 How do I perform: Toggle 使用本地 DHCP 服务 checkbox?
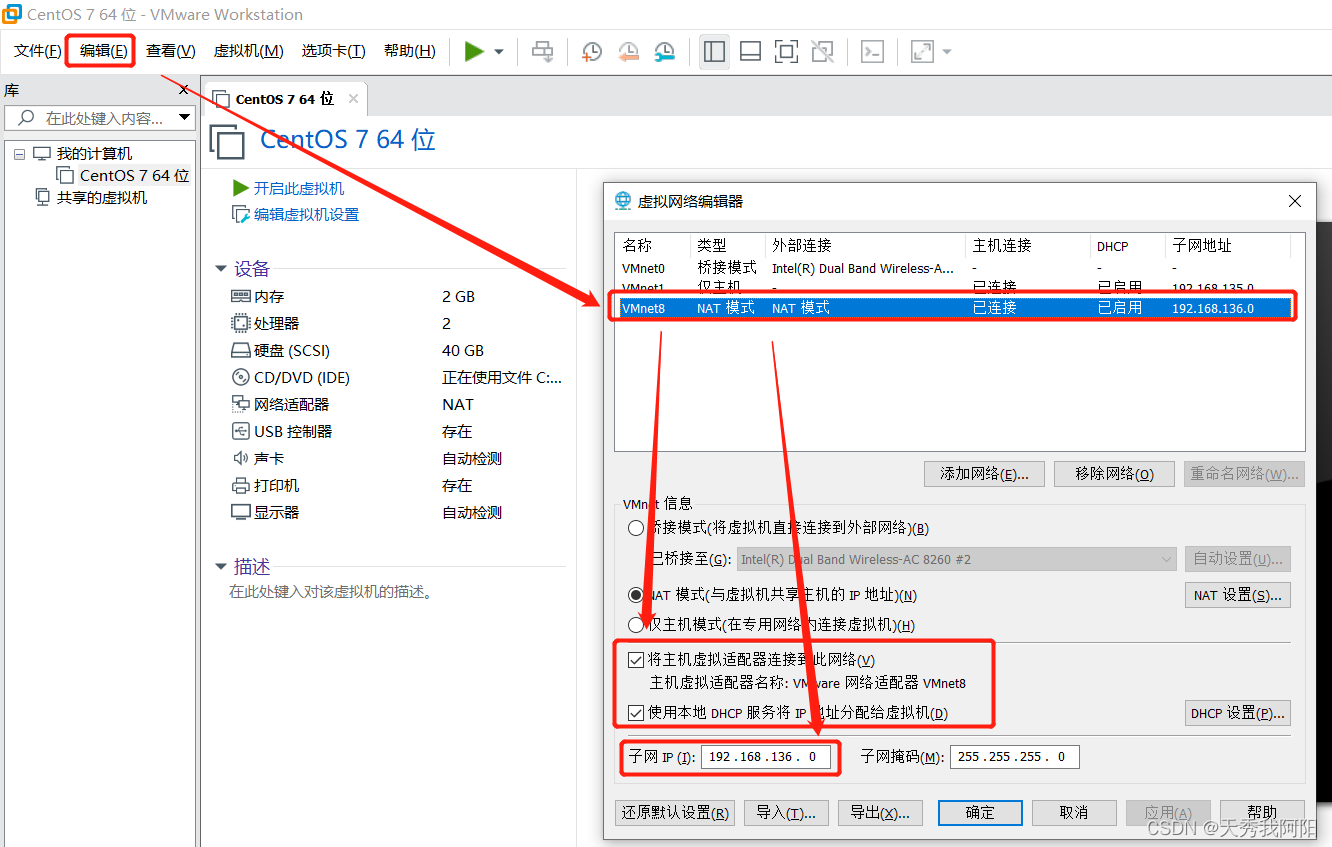pos(636,713)
